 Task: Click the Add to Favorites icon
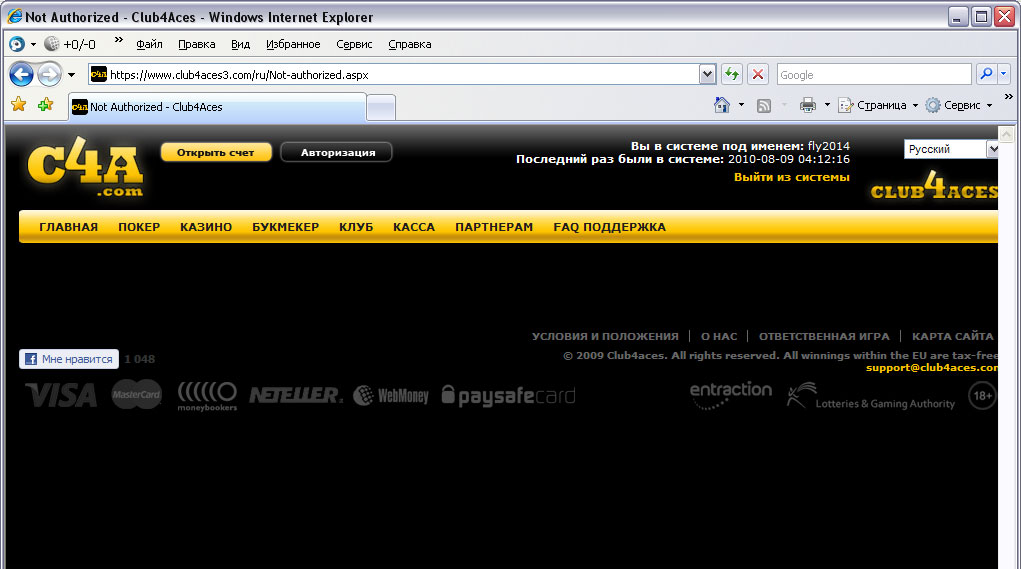pyautogui.click(x=45, y=104)
